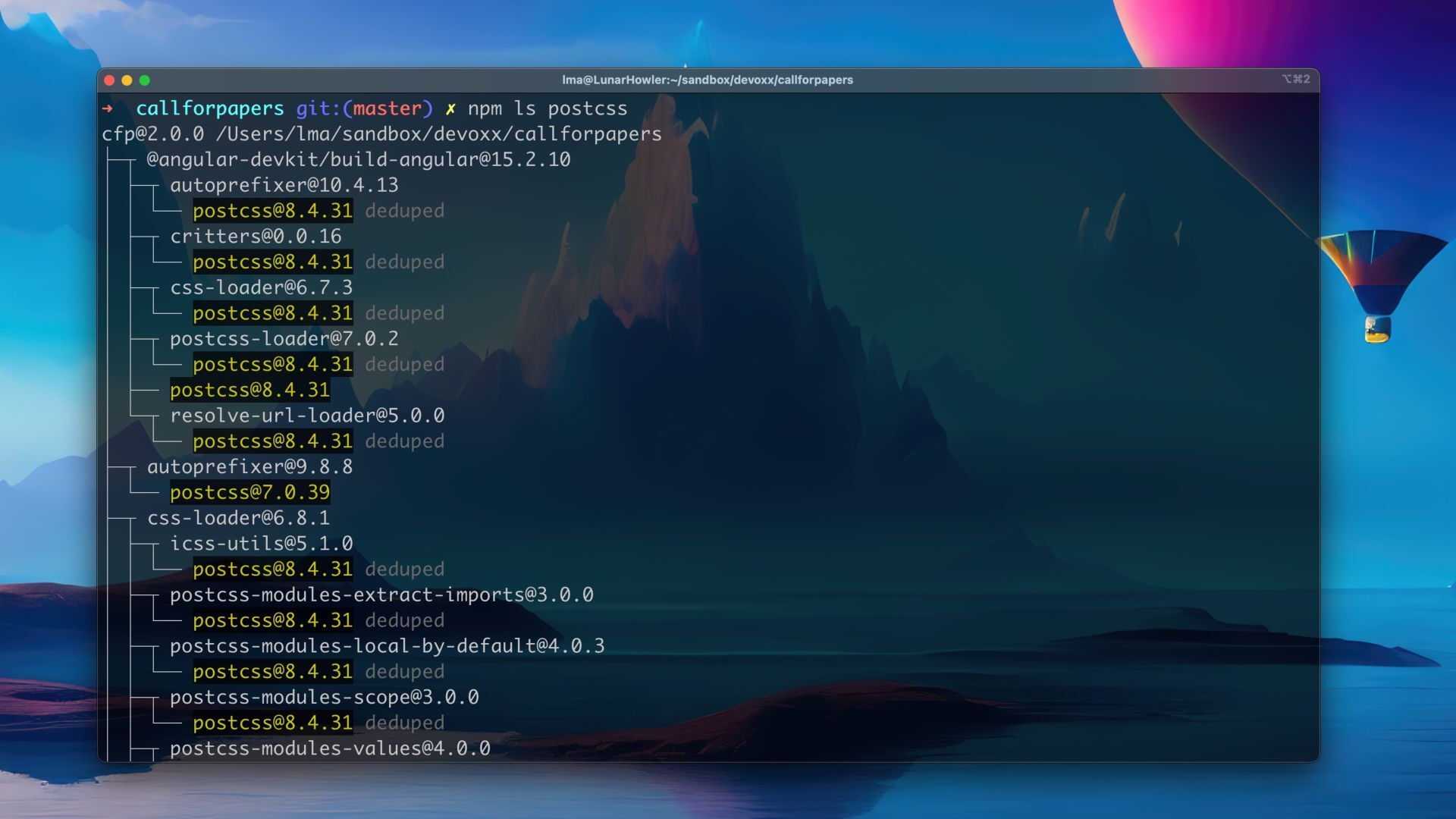Click the yellow minimize window button
This screenshot has width=1456, height=819.
[127, 80]
